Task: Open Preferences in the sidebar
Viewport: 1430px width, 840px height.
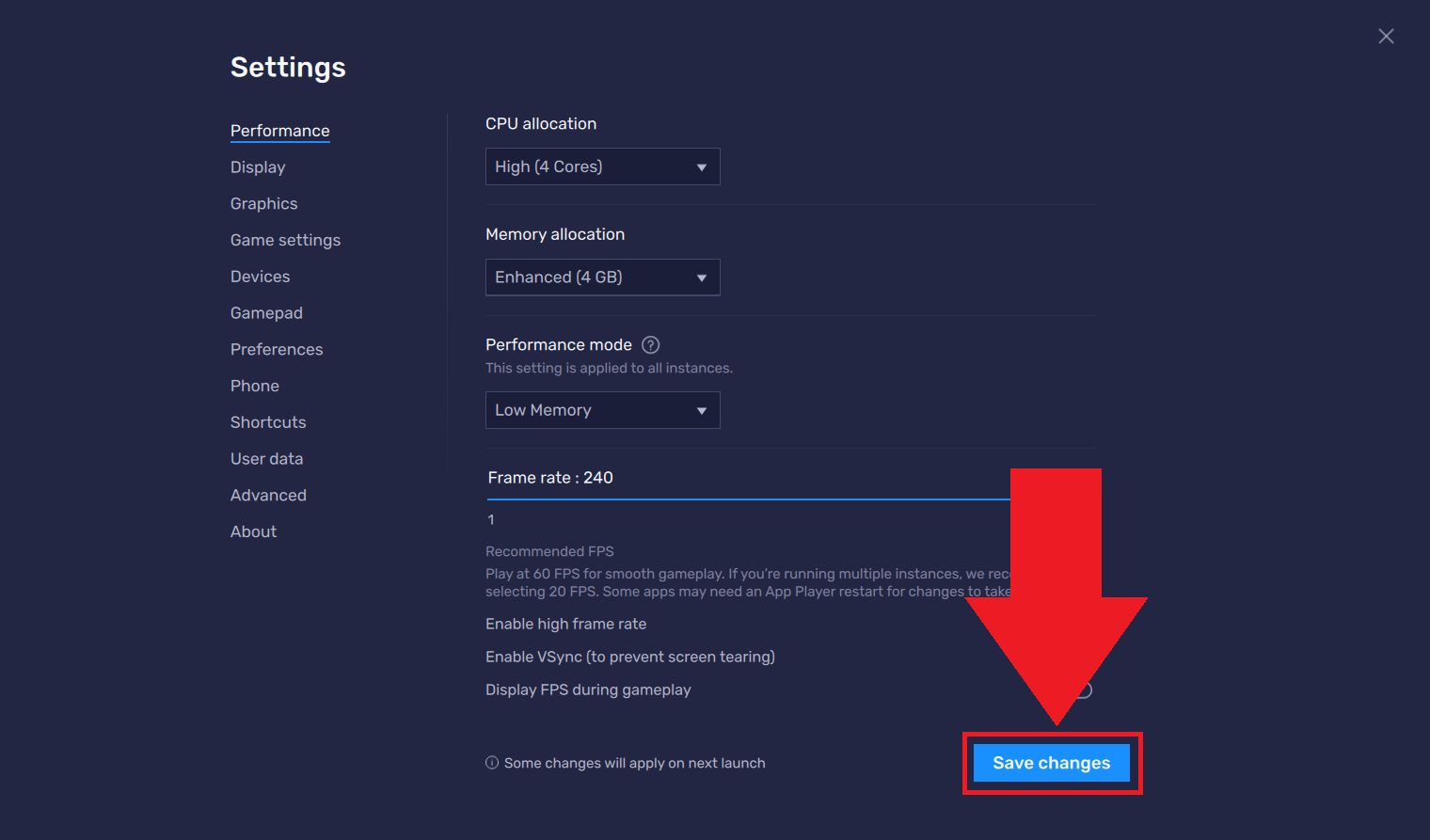Action: click(x=277, y=350)
